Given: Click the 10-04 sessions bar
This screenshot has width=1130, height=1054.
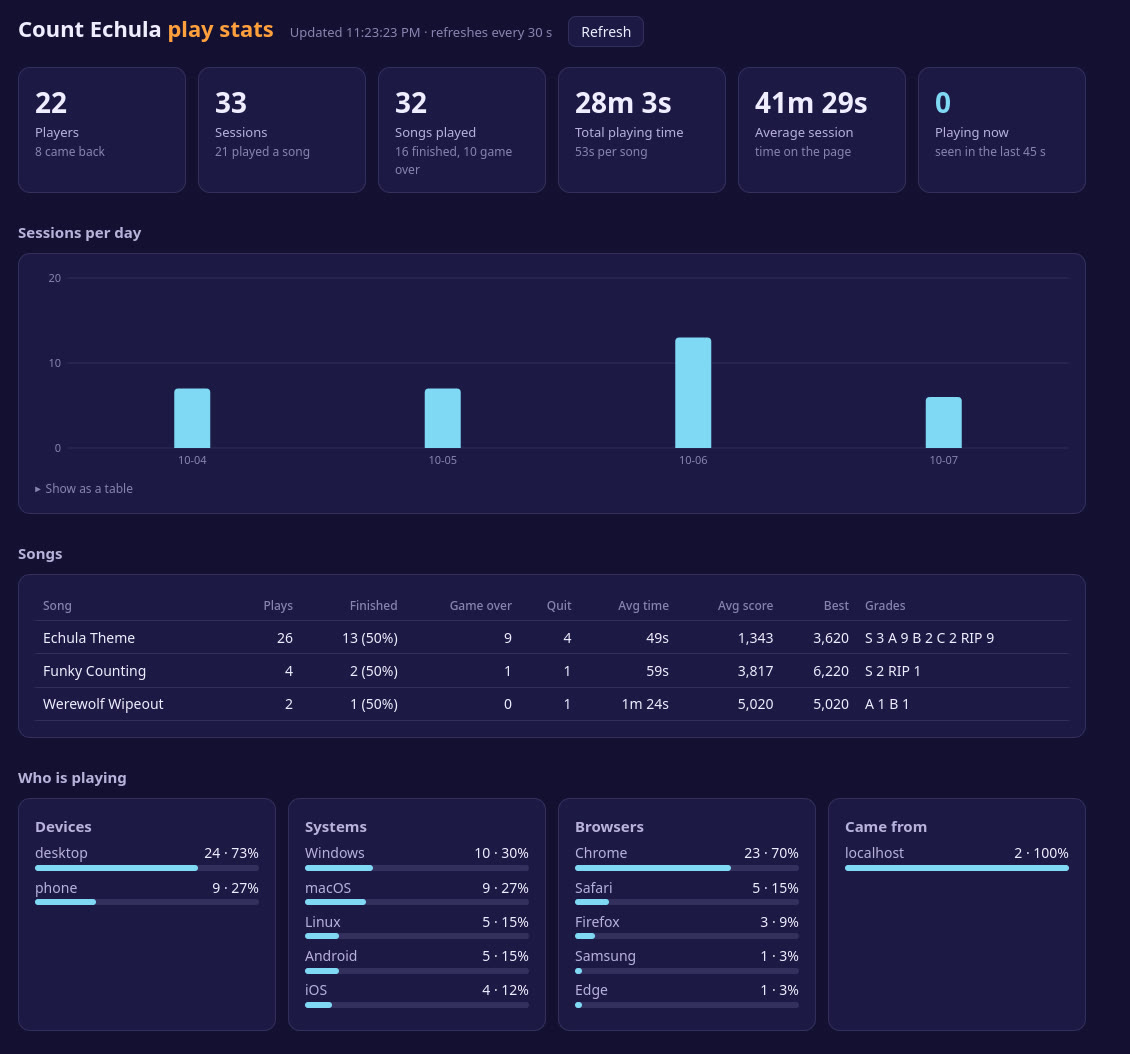Looking at the screenshot, I should [192, 418].
